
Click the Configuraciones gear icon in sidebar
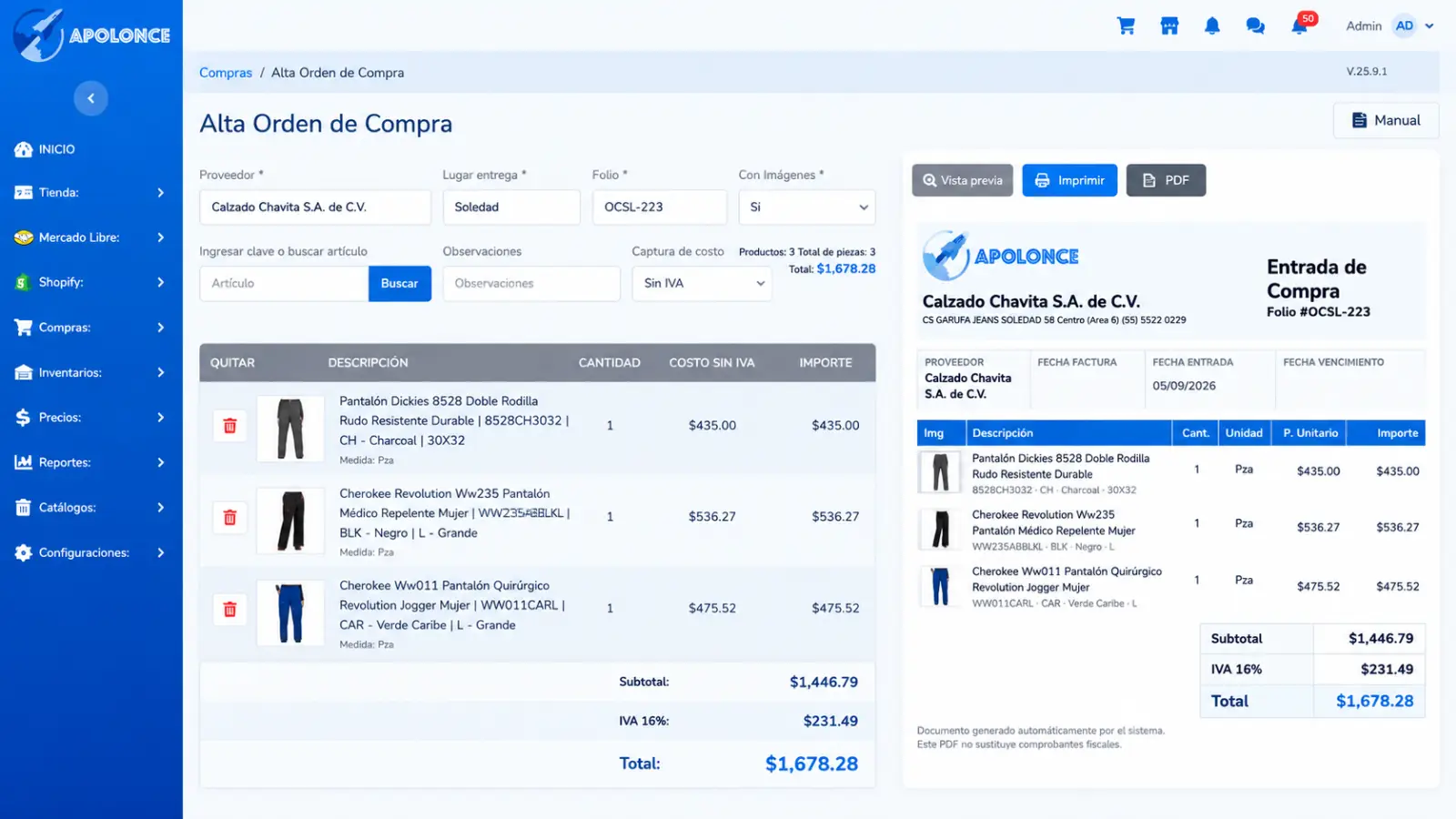[24, 552]
